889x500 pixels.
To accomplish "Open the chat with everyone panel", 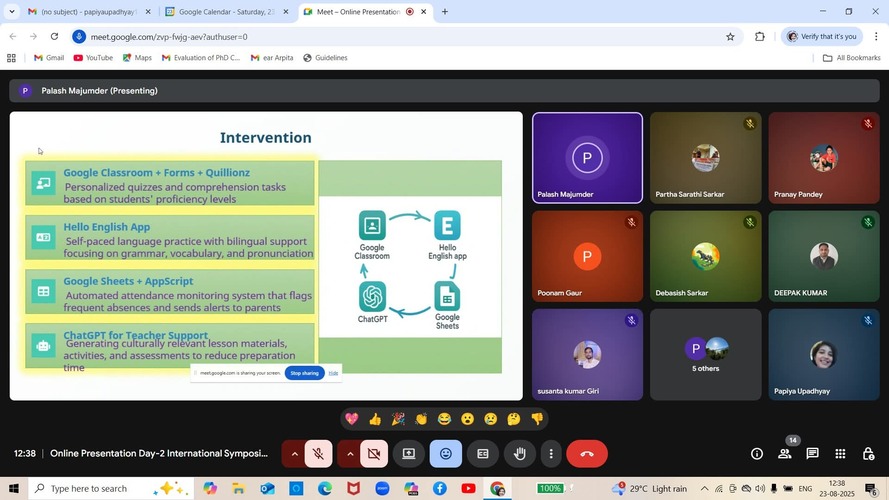I will pos(812,454).
